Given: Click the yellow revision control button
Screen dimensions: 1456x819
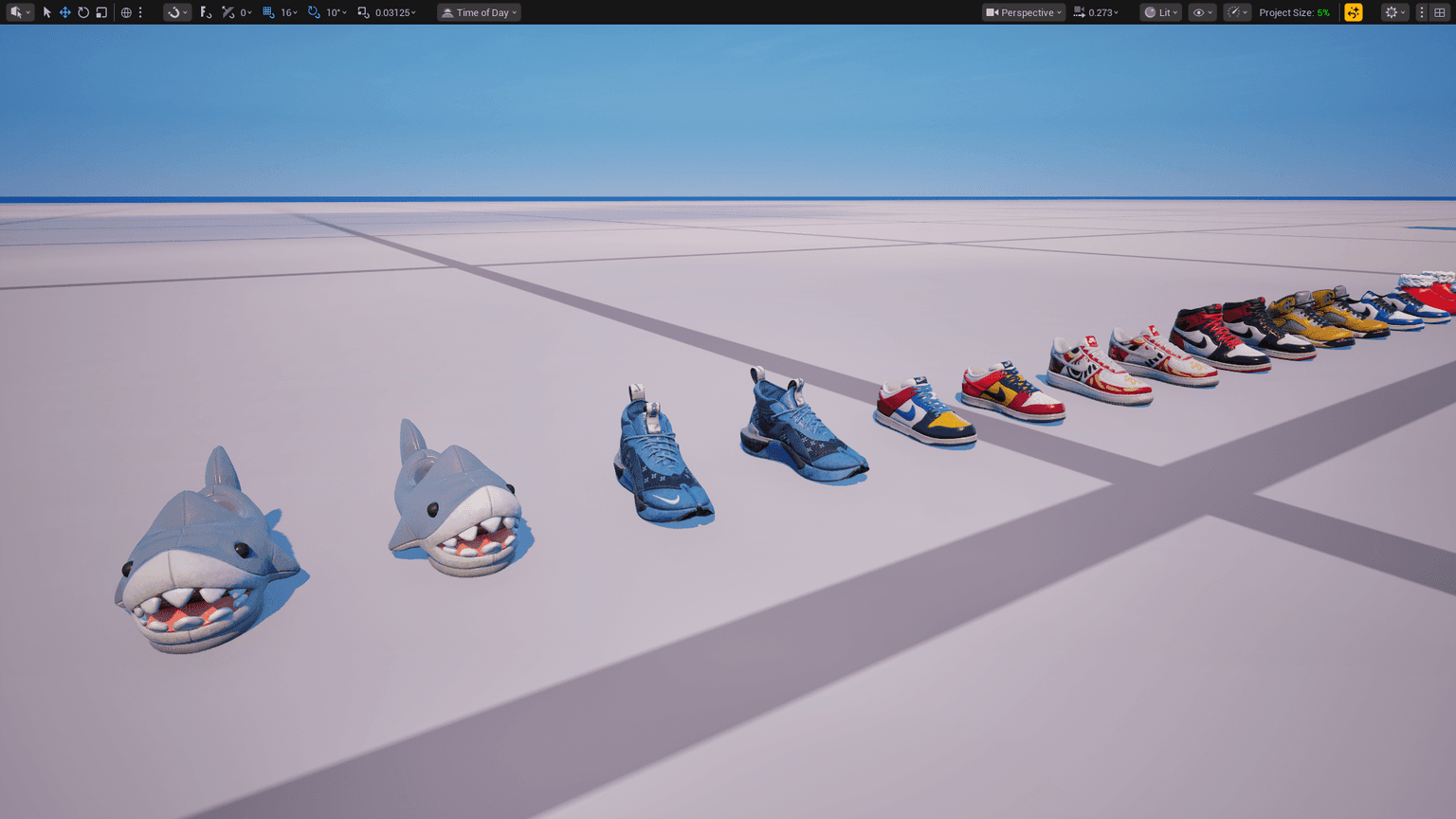Looking at the screenshot, I should click(x=1354, y=12).
